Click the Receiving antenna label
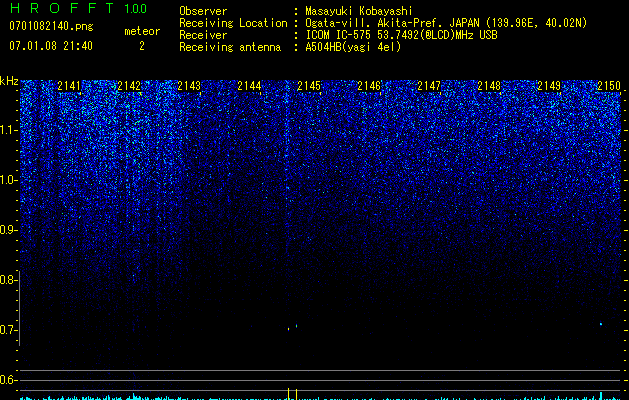Image resolution: width=629 pixels, height=400 pixels. click(x=230, y=47)
